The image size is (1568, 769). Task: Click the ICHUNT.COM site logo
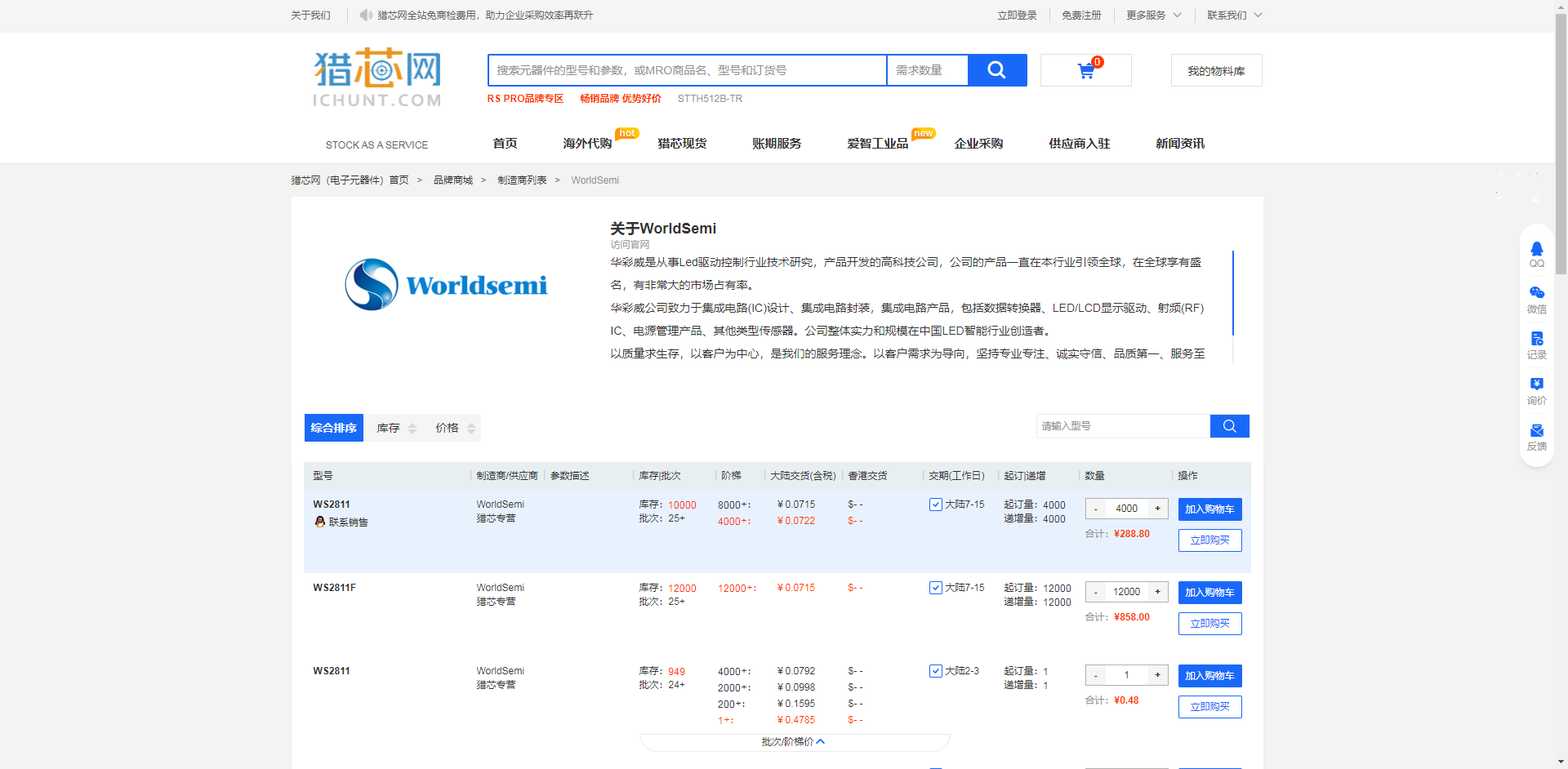point(377,78)
